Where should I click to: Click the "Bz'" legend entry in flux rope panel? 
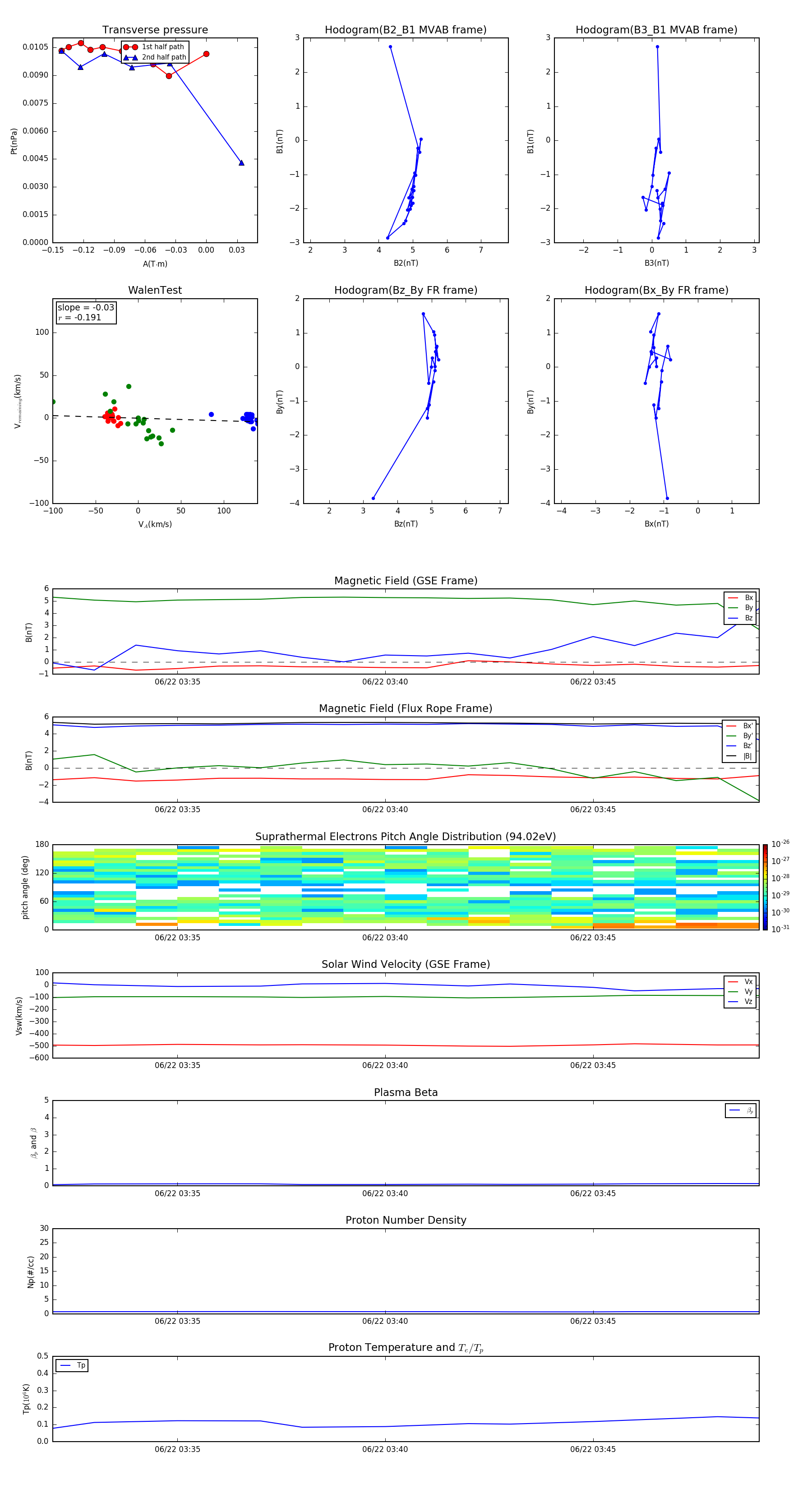[x=739, y=746]
